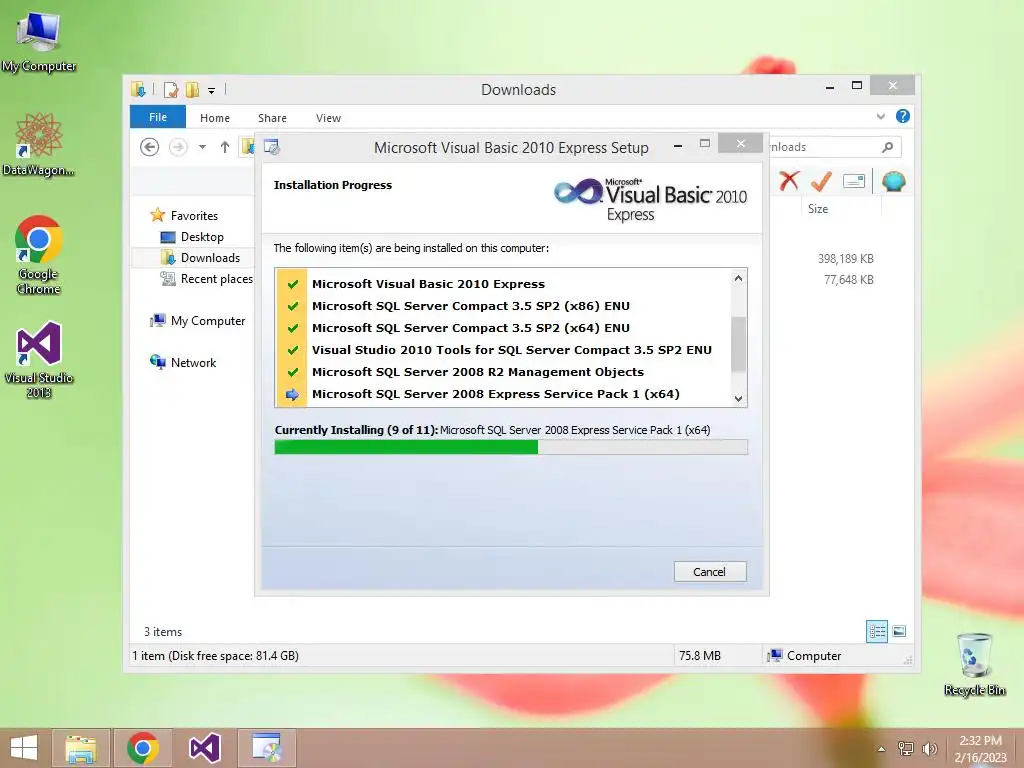
Task: Maximize the Downloads Explorer window
Action: tap(857, 86)
